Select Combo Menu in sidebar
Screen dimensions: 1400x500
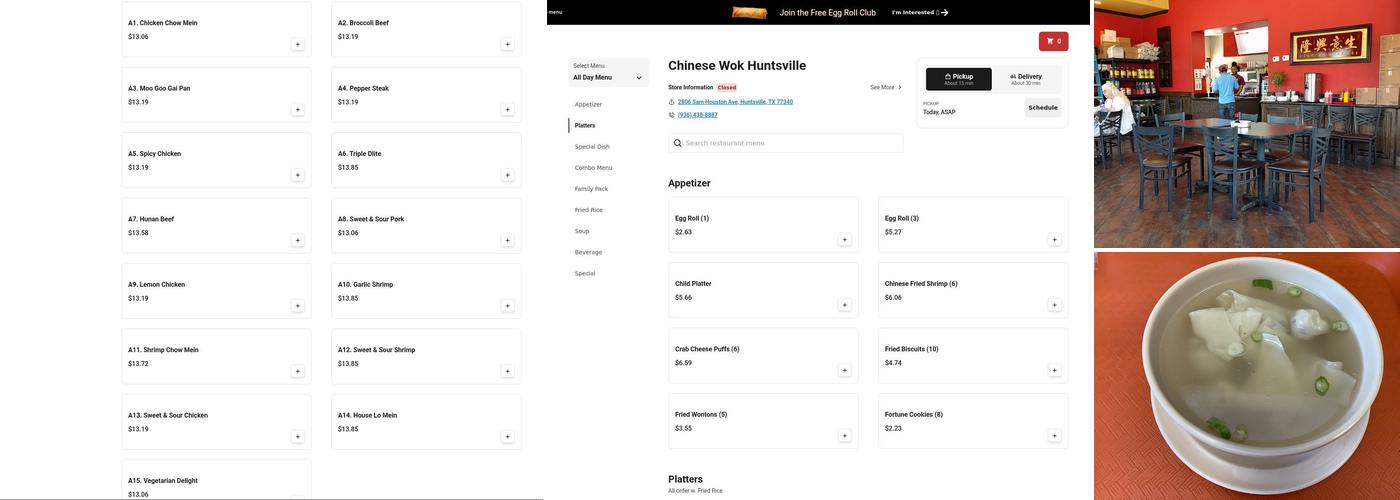click(593, 168)
